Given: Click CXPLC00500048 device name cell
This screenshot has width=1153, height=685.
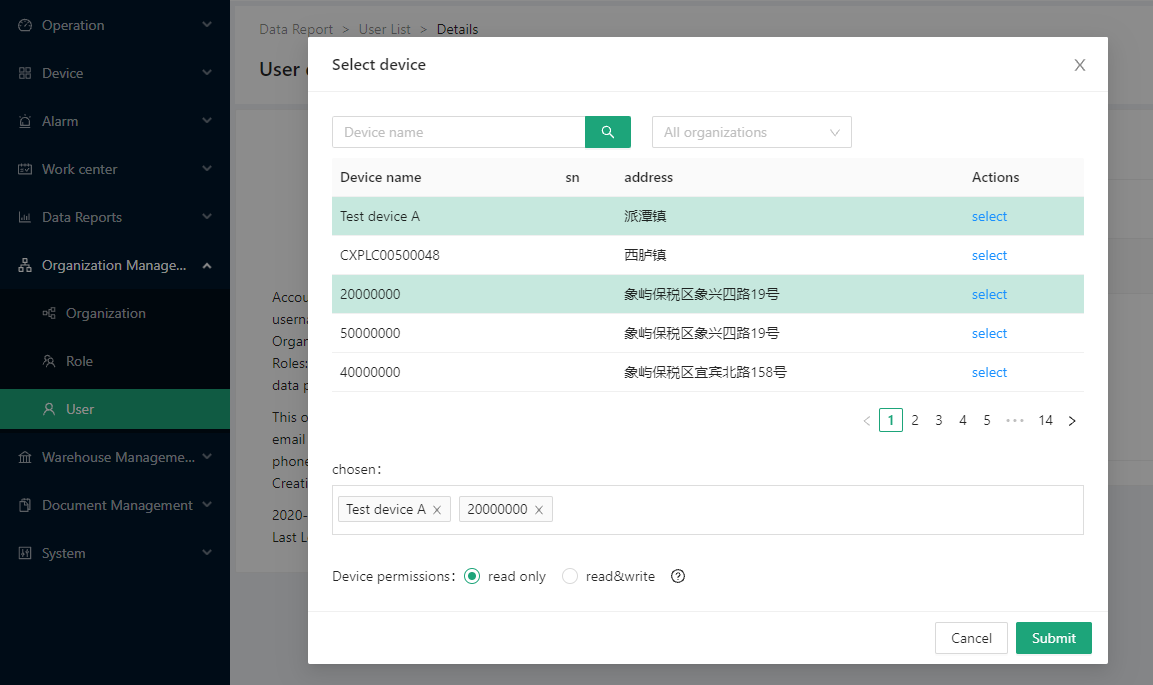Looking at the screenshot, I should (390, 255).
